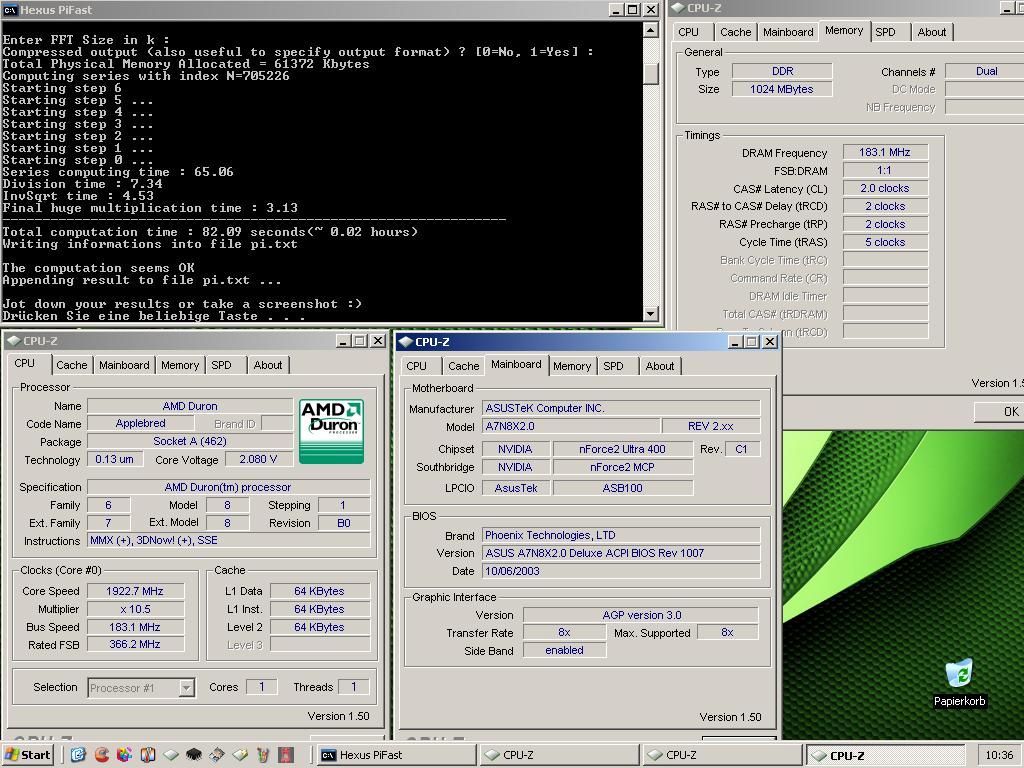This screenshot has width=1024, height=768.
Task: Switch to CPU tab in Mainboard CPU-Z window
Action: 416,366
